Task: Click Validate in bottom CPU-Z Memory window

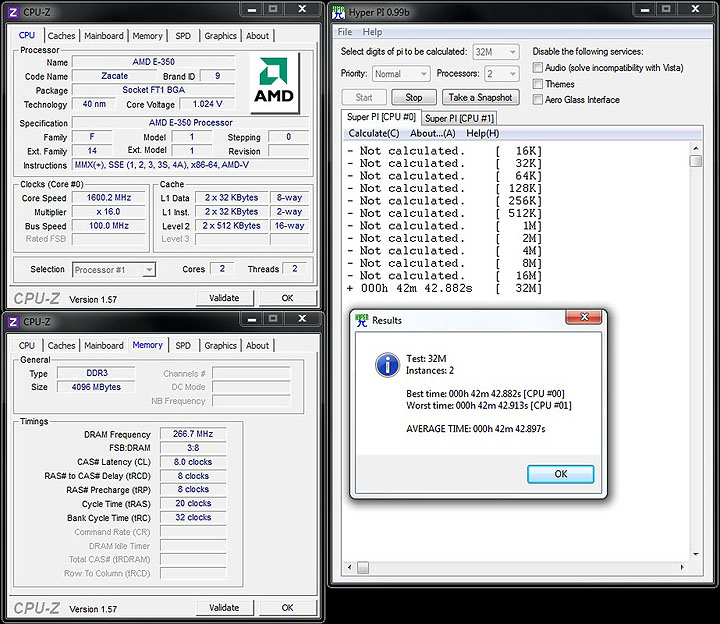Action: (x=224, y=608)
